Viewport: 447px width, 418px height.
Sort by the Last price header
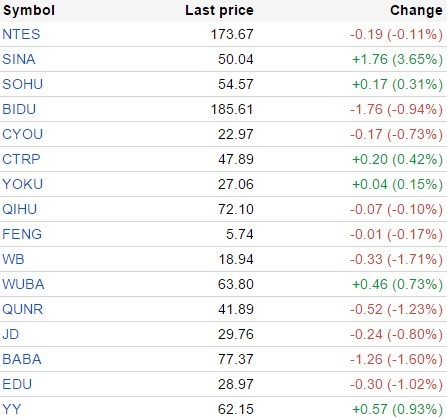pyautogui.click(x=219, y=10)
